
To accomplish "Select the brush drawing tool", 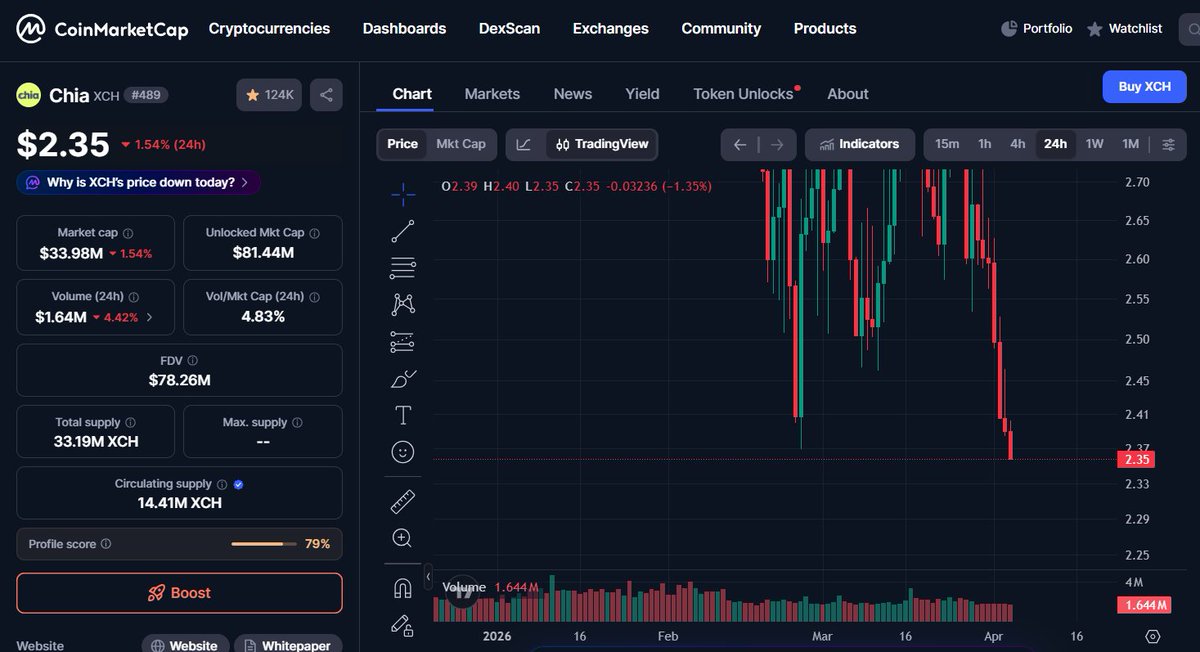I will click(403, 379).
